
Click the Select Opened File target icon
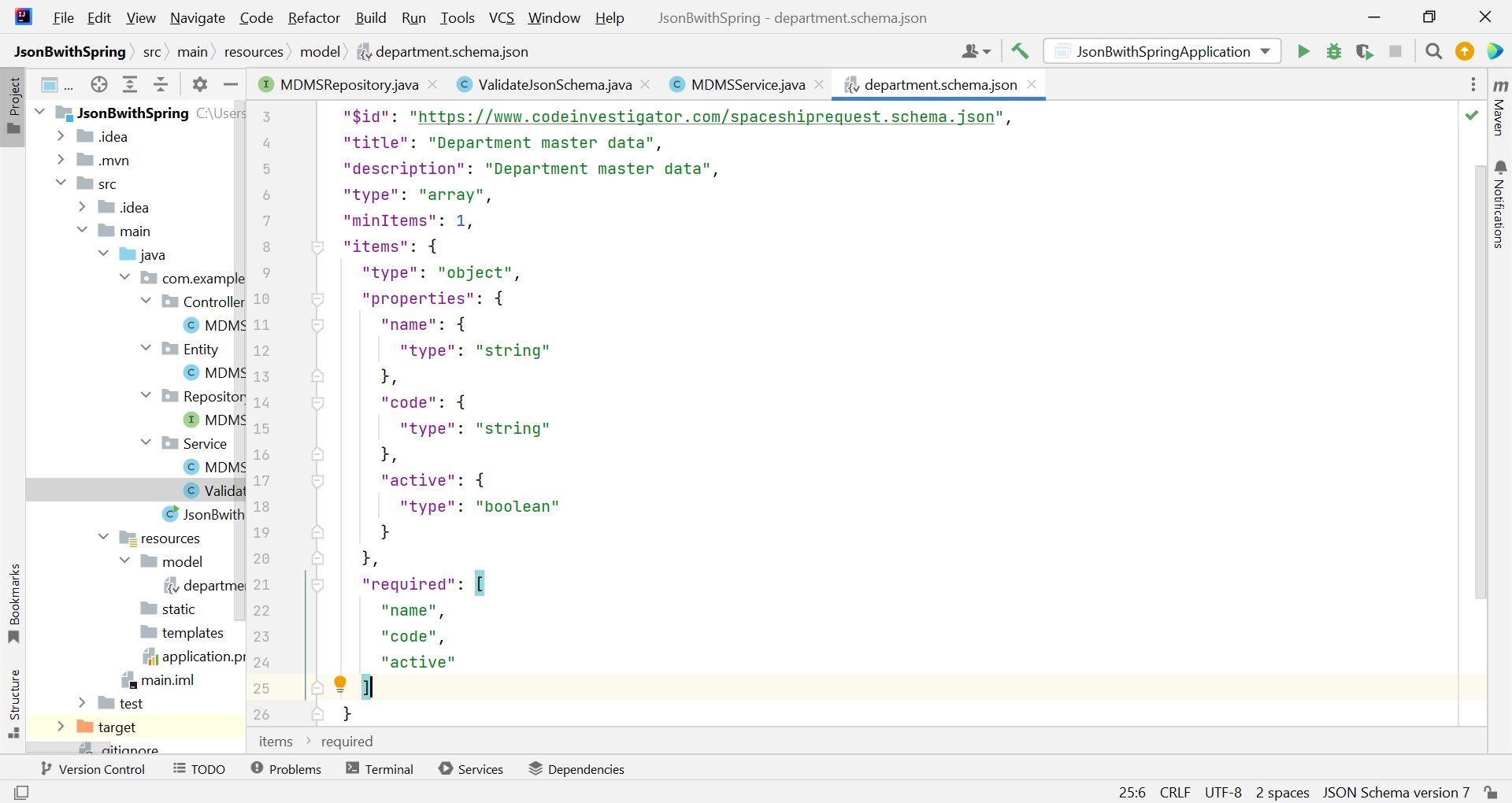(98, 85)
